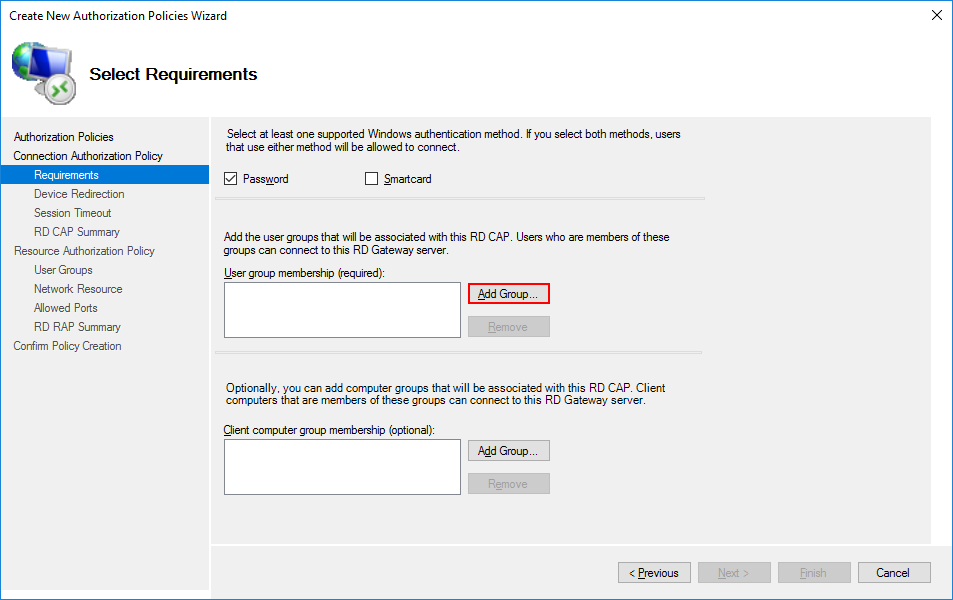953x600 pixels.
Task: Select Connection Authorization Policy step
Action: tap(88, 156)
